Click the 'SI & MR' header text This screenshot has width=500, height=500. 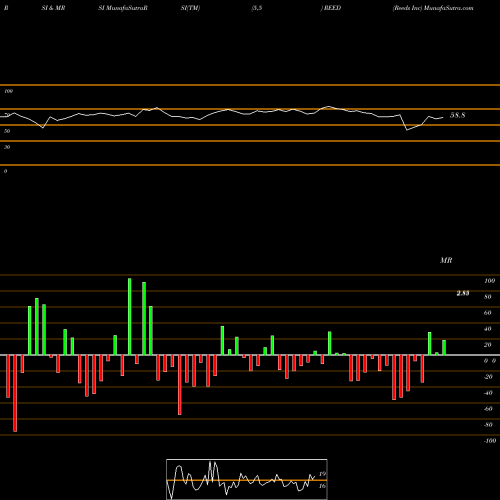click(x=53, y=8)
